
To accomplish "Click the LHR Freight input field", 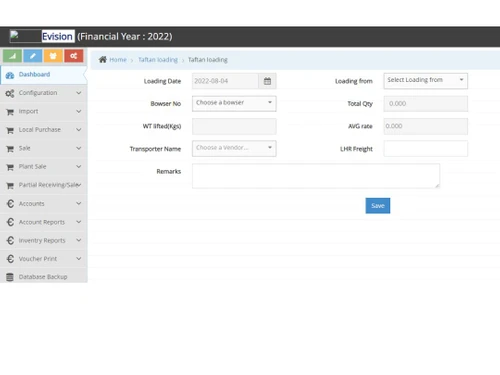I will (x=426, y=149).
